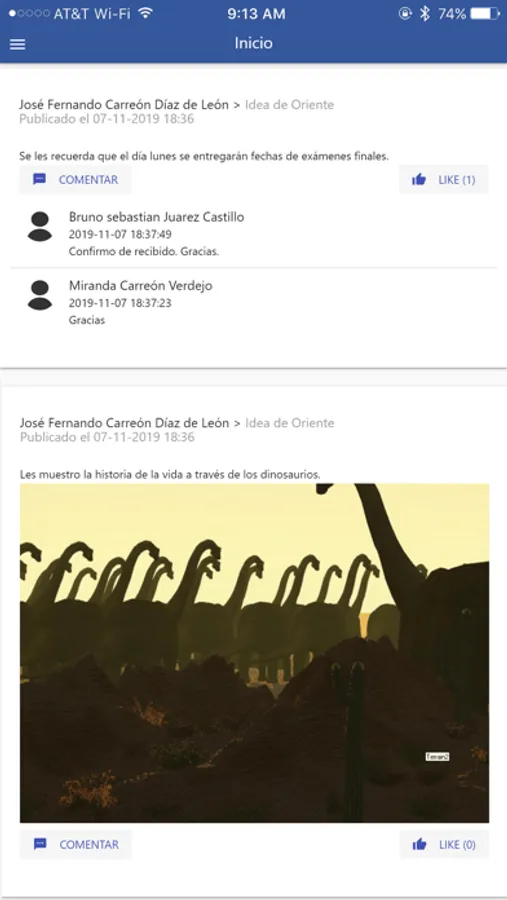
Task: Select the Inicio title in header
Action: [x=253, y=44]
